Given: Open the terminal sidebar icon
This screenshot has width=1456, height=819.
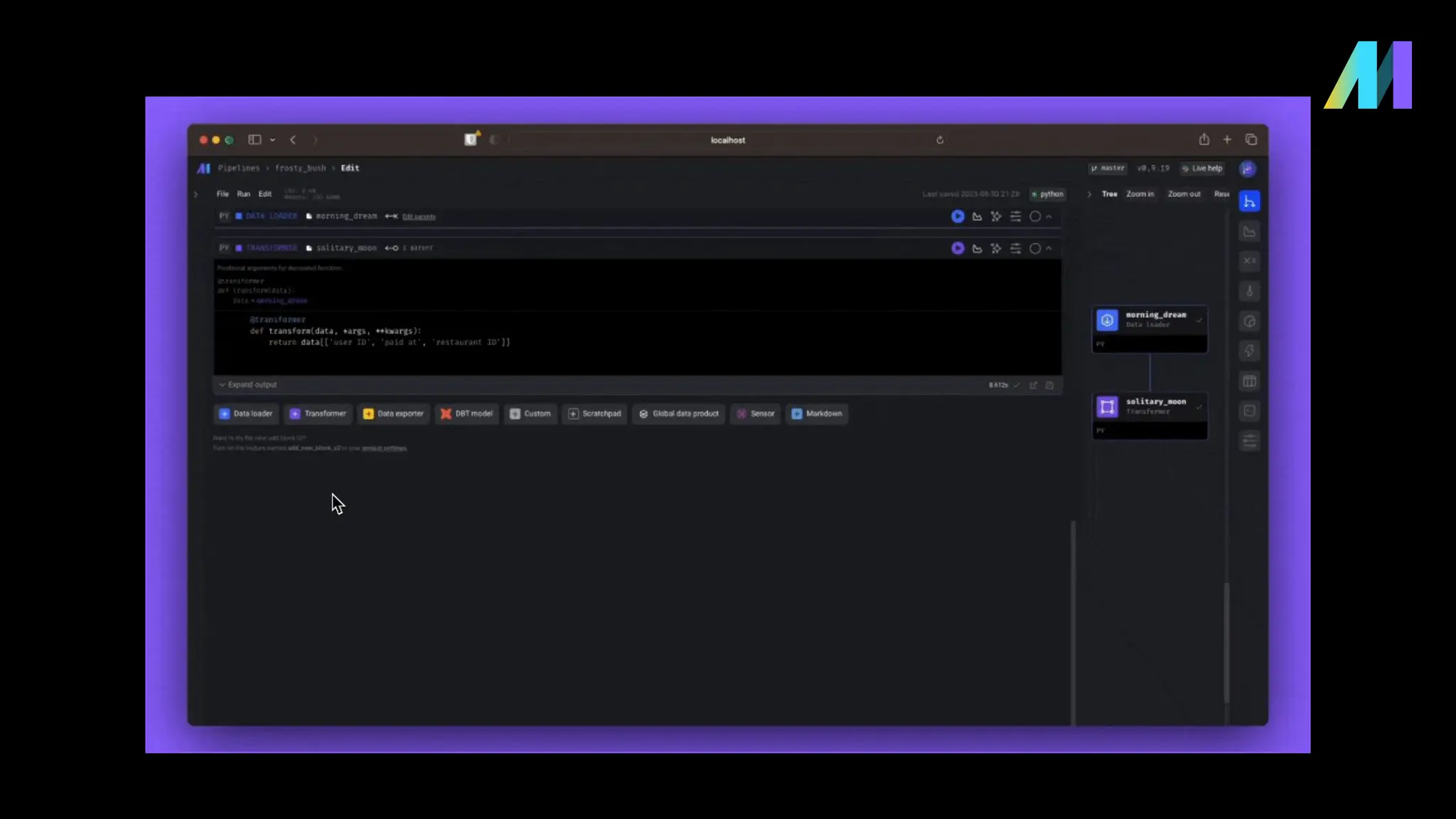Looking at the screenshot, I should point(1249,411).
